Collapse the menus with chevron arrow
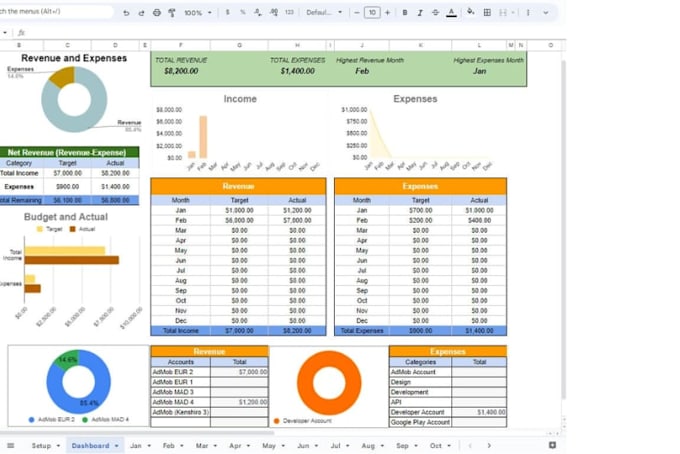The image size is (680, 454). coord(546,13)
